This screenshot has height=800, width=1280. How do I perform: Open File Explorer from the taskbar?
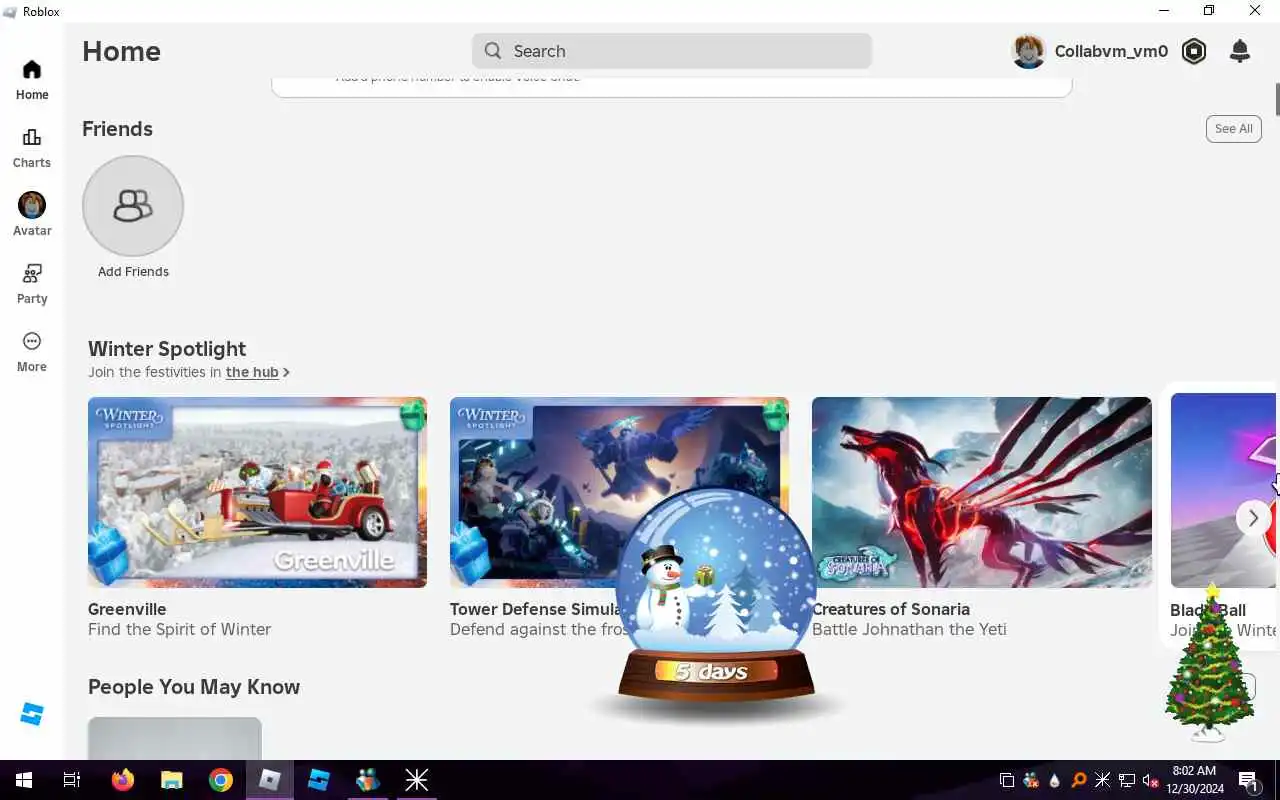[172, 780]
